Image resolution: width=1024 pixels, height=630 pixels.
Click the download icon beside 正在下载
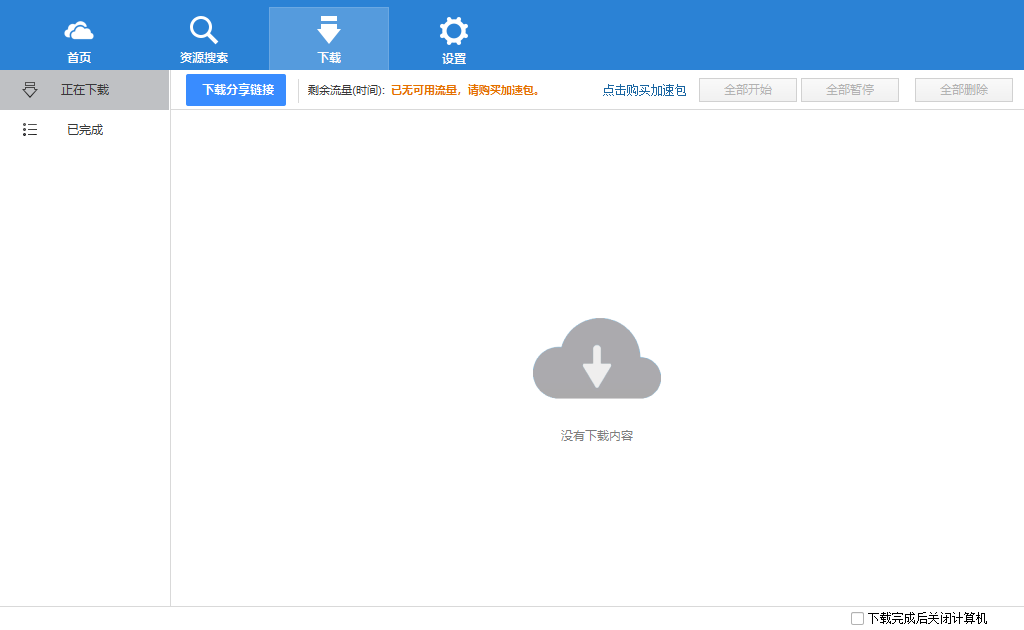pos(30,89)
